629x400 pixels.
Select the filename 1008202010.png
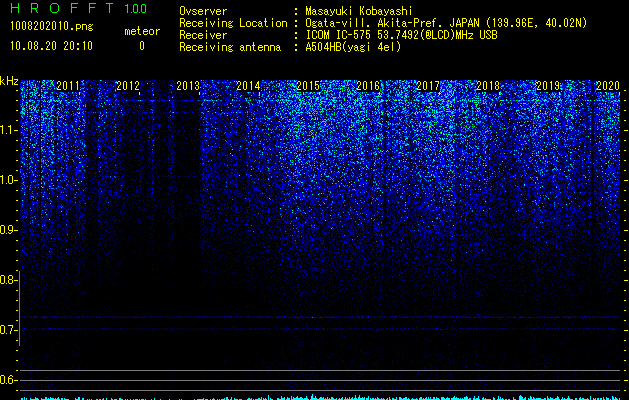coord(52,27)
